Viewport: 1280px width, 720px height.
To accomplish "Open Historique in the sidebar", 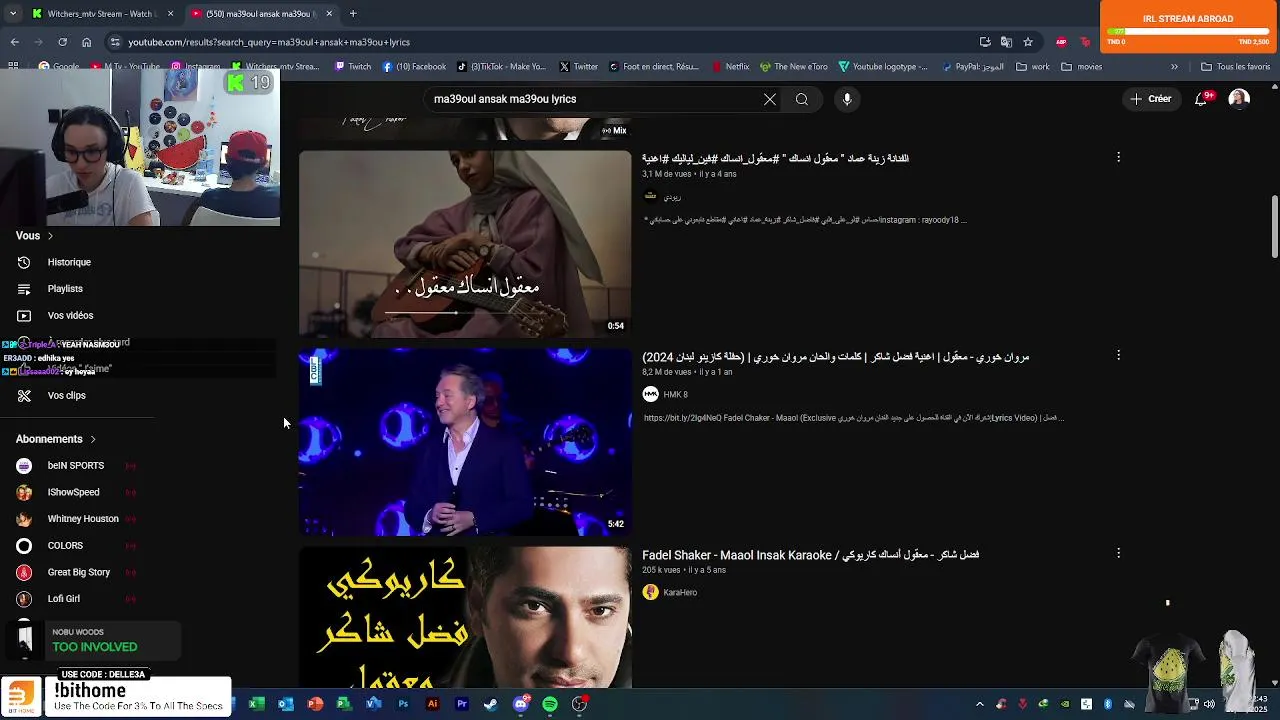I will point(69,262).
